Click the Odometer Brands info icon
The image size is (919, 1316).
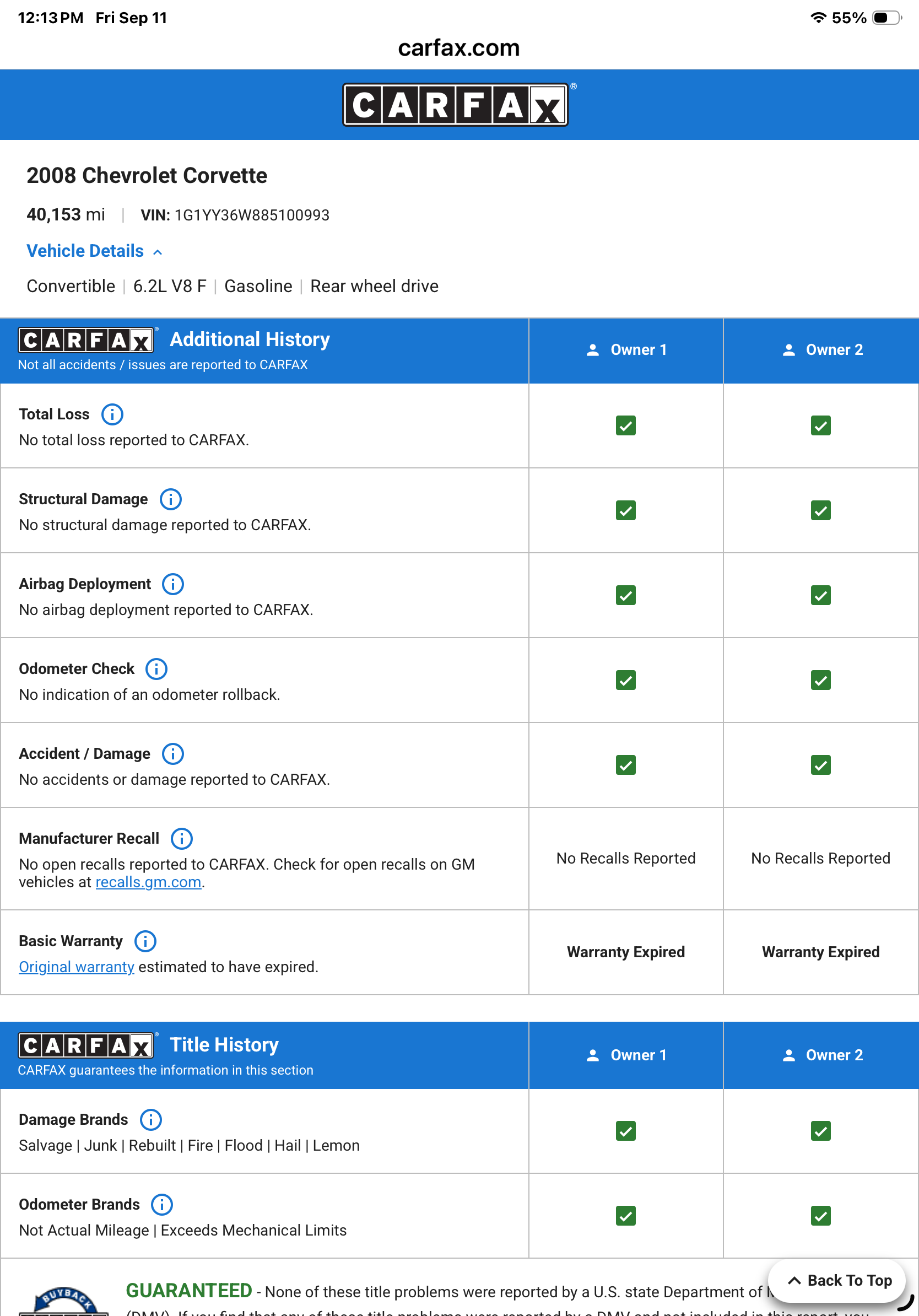(162, 1204)
